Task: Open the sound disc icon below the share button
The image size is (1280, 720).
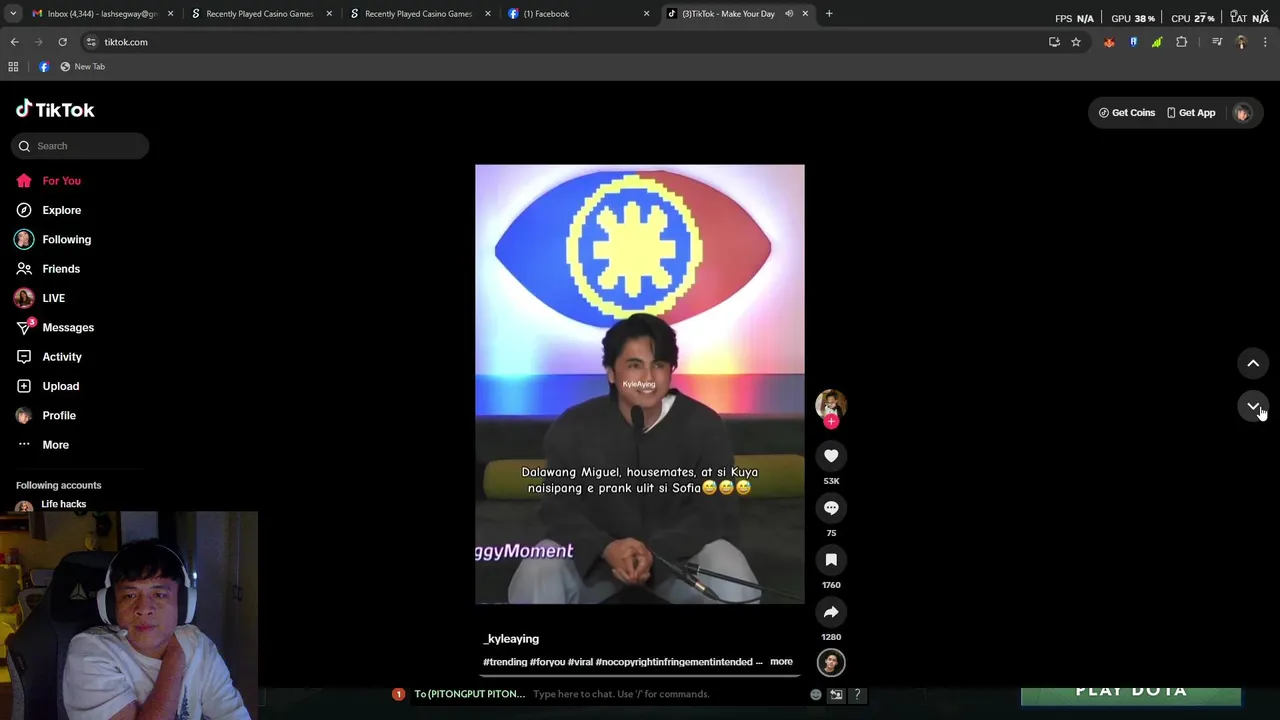Action: [x=831, y=662]
